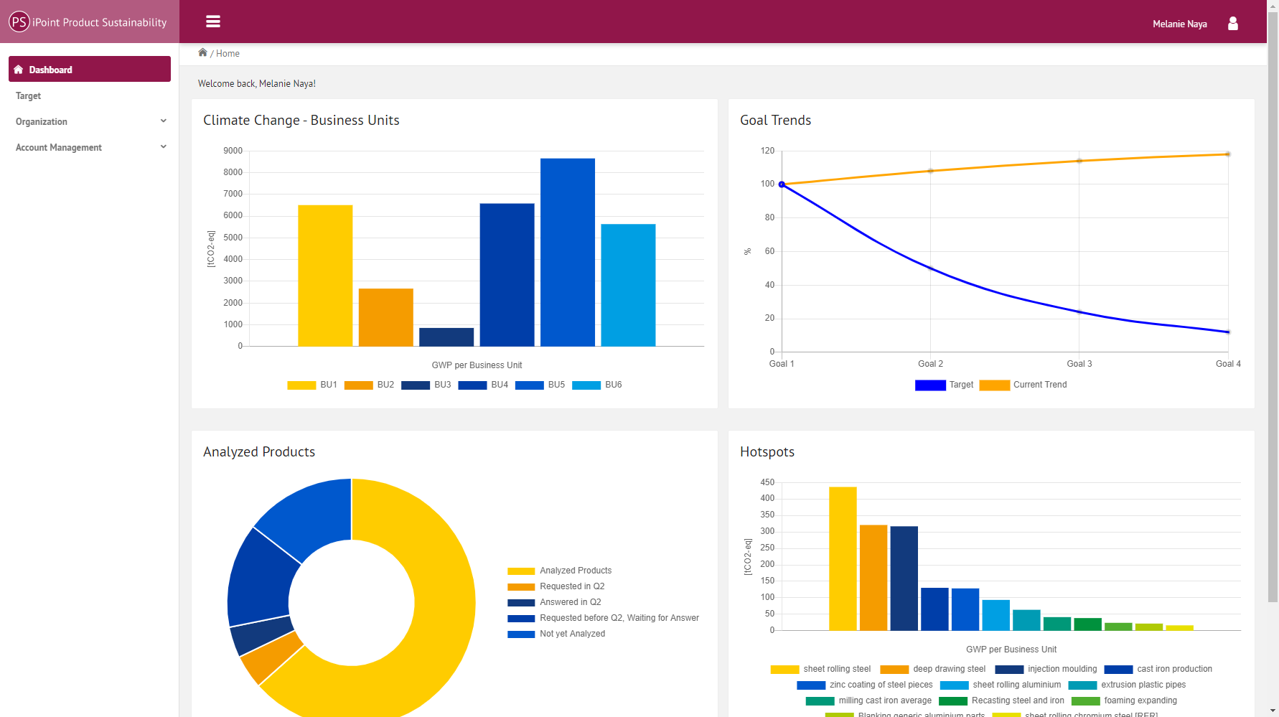
Task: Click the Home breadcrumb link
Action: pyautogui.click(x=228, y=54)
